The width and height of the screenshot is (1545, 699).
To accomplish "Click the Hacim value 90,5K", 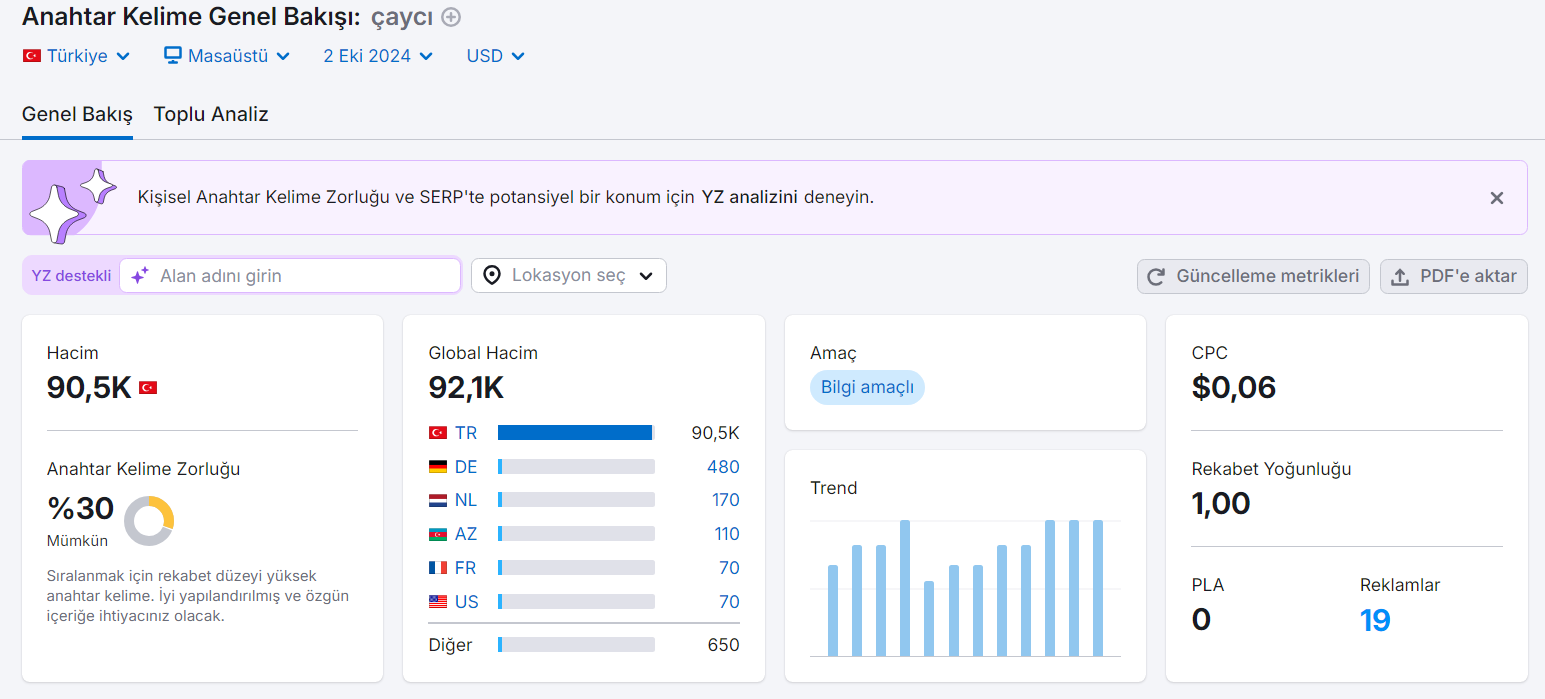I will coord(89,387).
